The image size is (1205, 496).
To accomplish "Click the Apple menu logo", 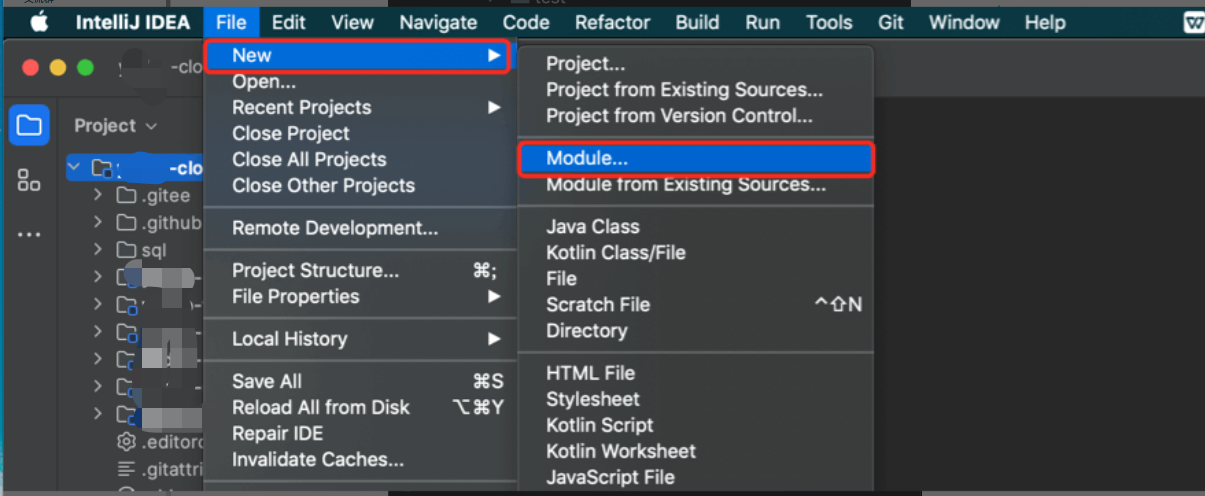I will pyautogui.click(x=39, y=22).
